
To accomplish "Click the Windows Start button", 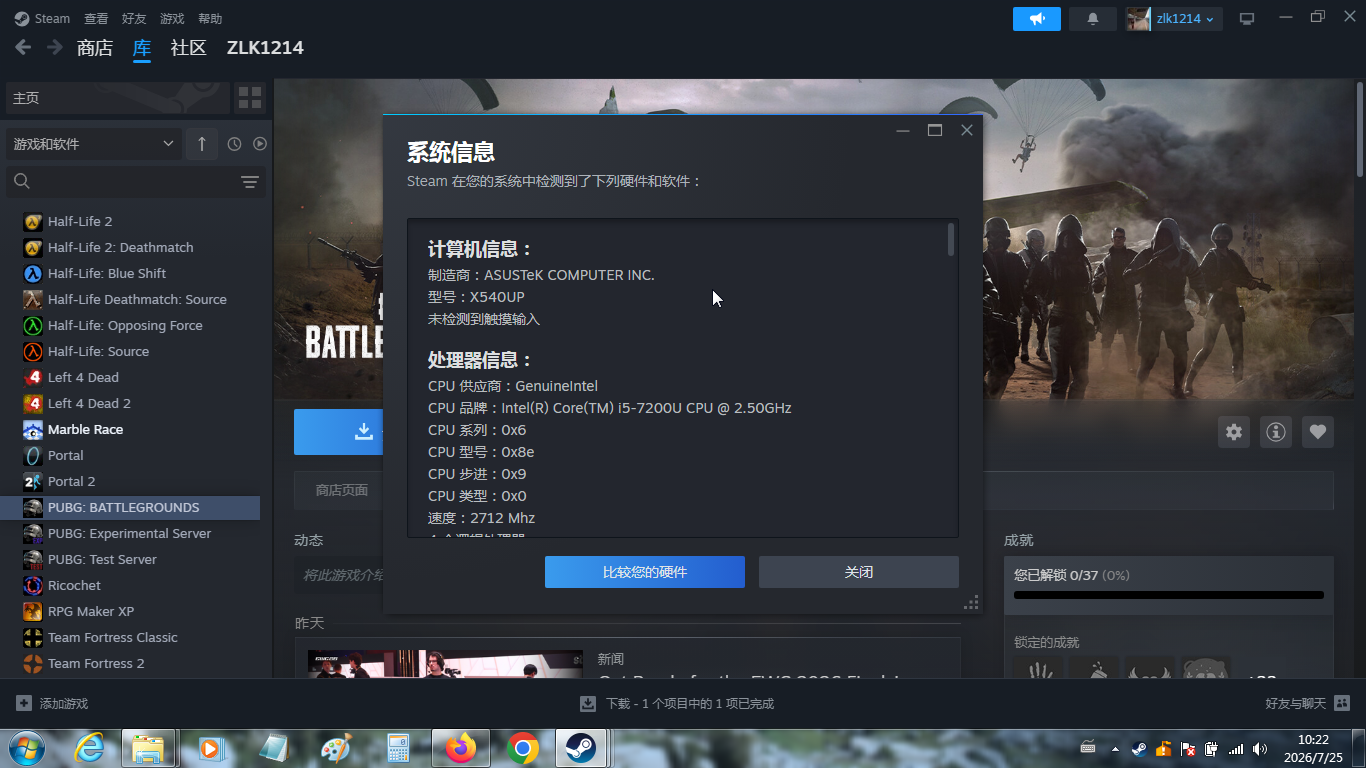I will click(25, 748).
